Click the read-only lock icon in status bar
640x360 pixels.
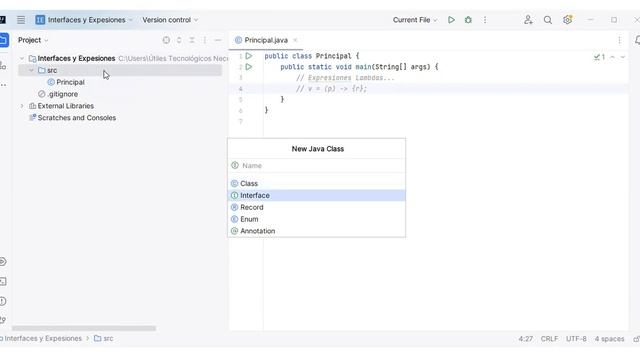(x=636, y=339)
